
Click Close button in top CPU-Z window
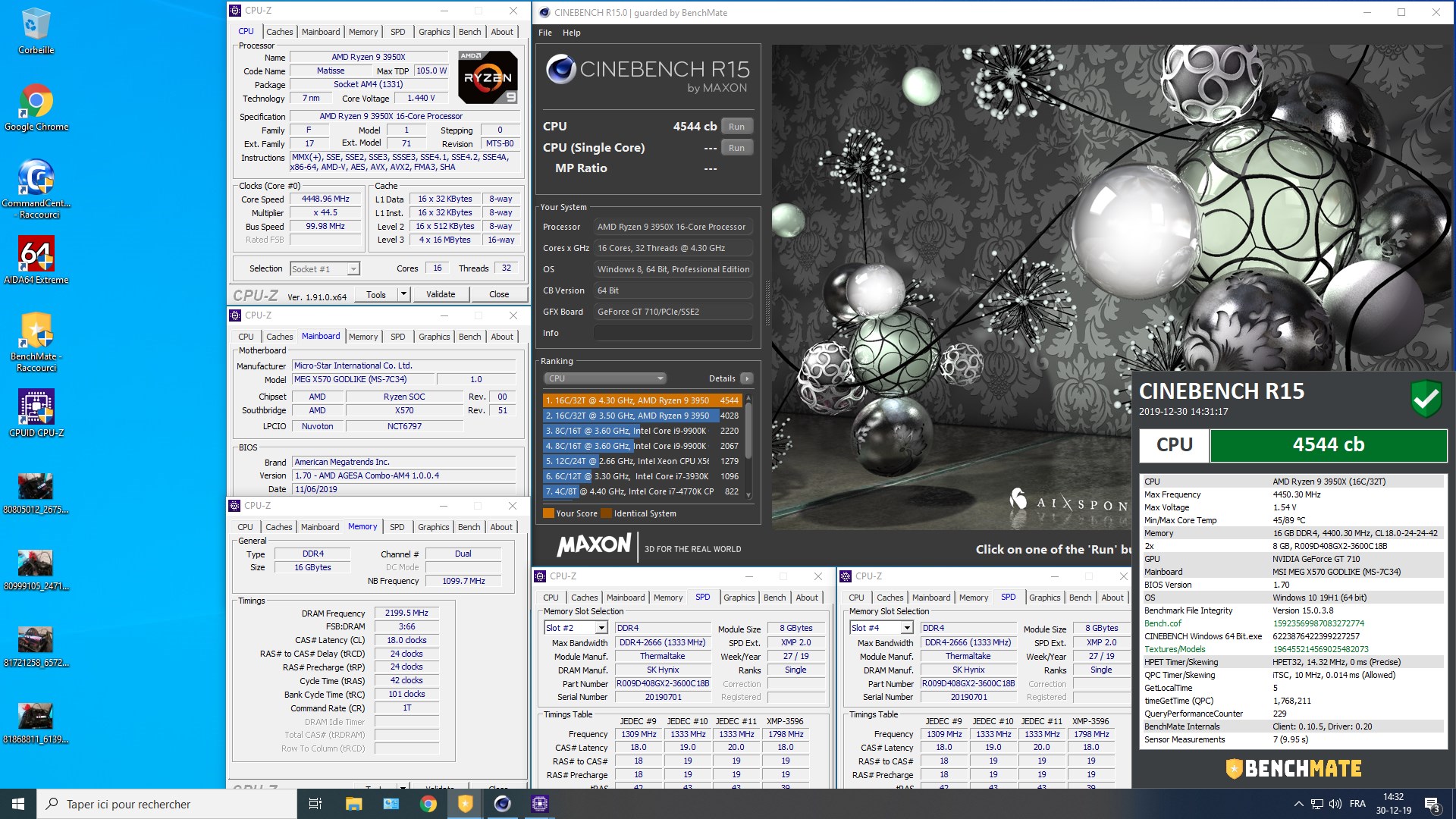(499, 294)
